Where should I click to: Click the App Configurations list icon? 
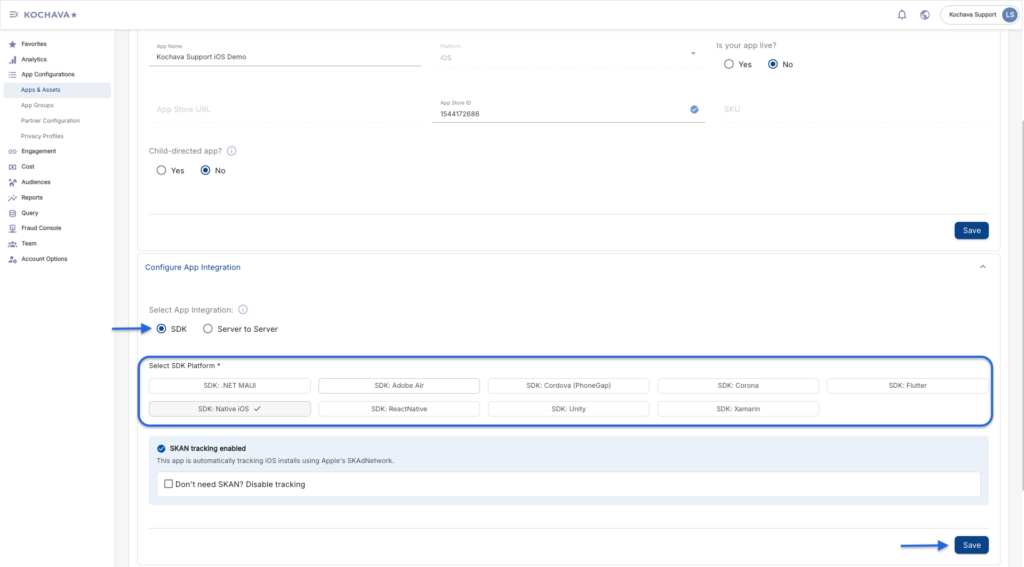tap(12, 74)
